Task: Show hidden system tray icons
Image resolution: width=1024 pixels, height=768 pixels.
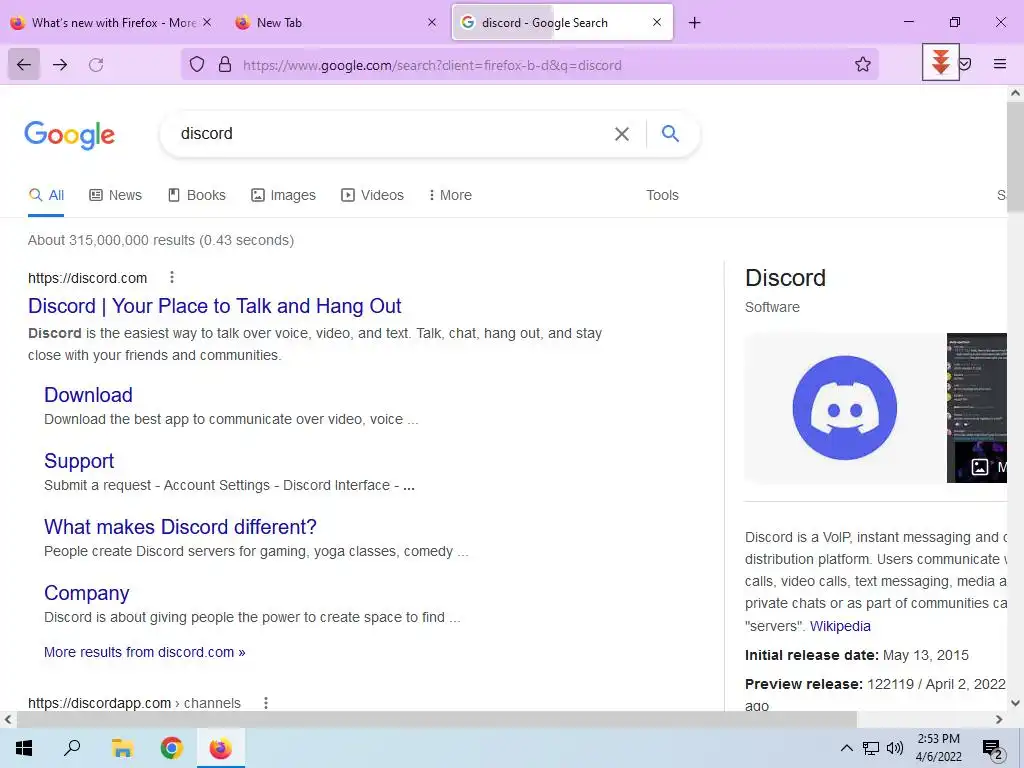Action: point(846,748)
